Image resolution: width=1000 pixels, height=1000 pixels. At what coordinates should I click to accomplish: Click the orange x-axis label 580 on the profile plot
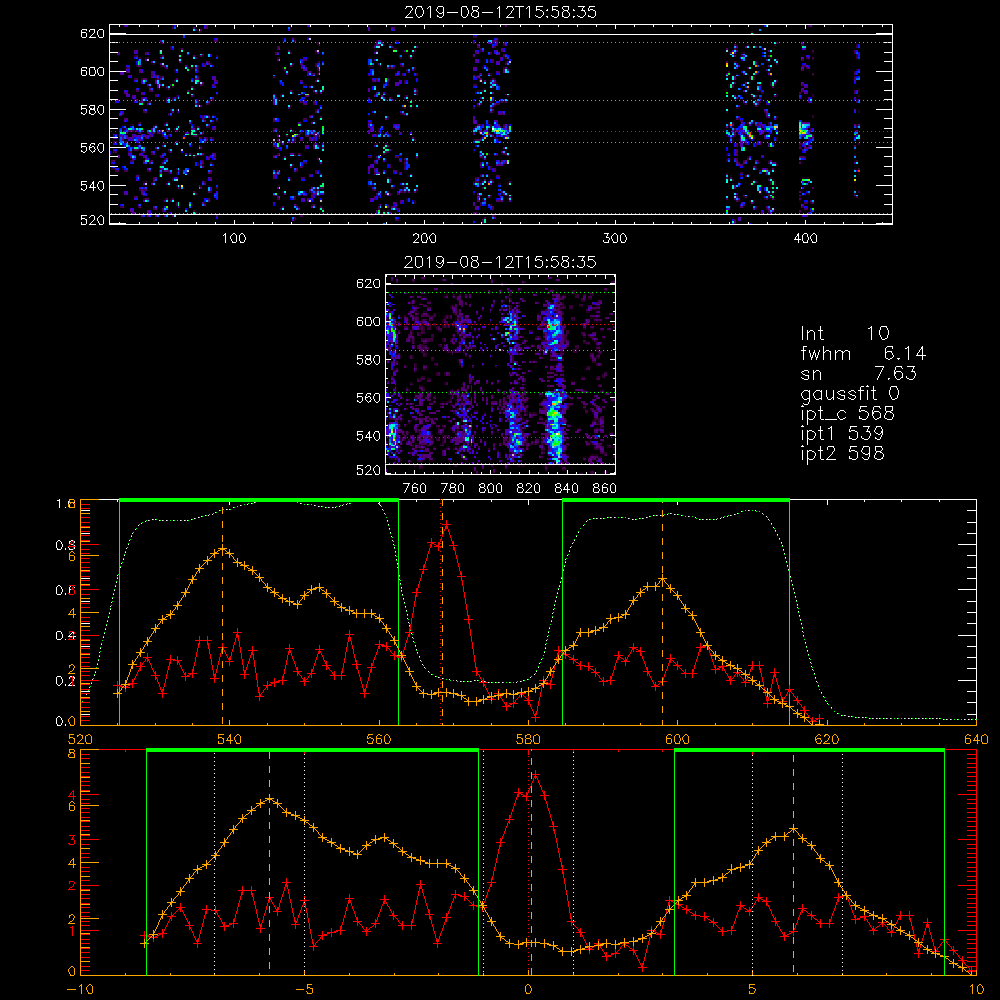pyautogui.click(x=528, y=740)
